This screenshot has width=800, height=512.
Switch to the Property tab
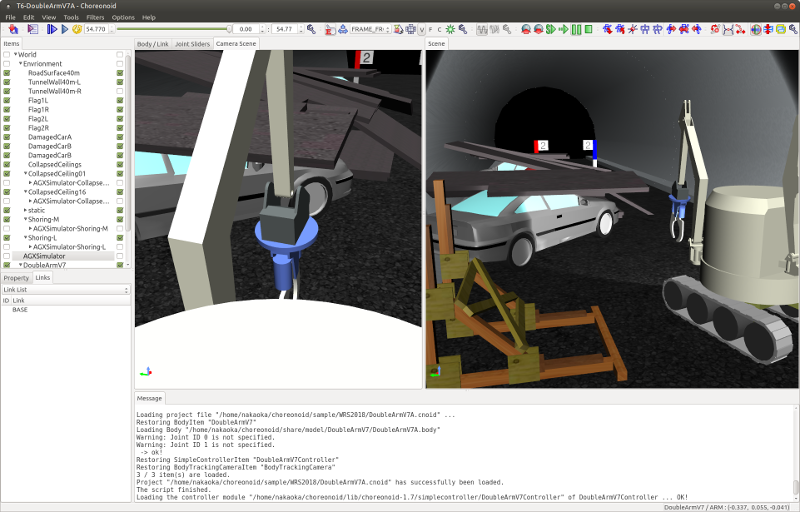point(16,278)
